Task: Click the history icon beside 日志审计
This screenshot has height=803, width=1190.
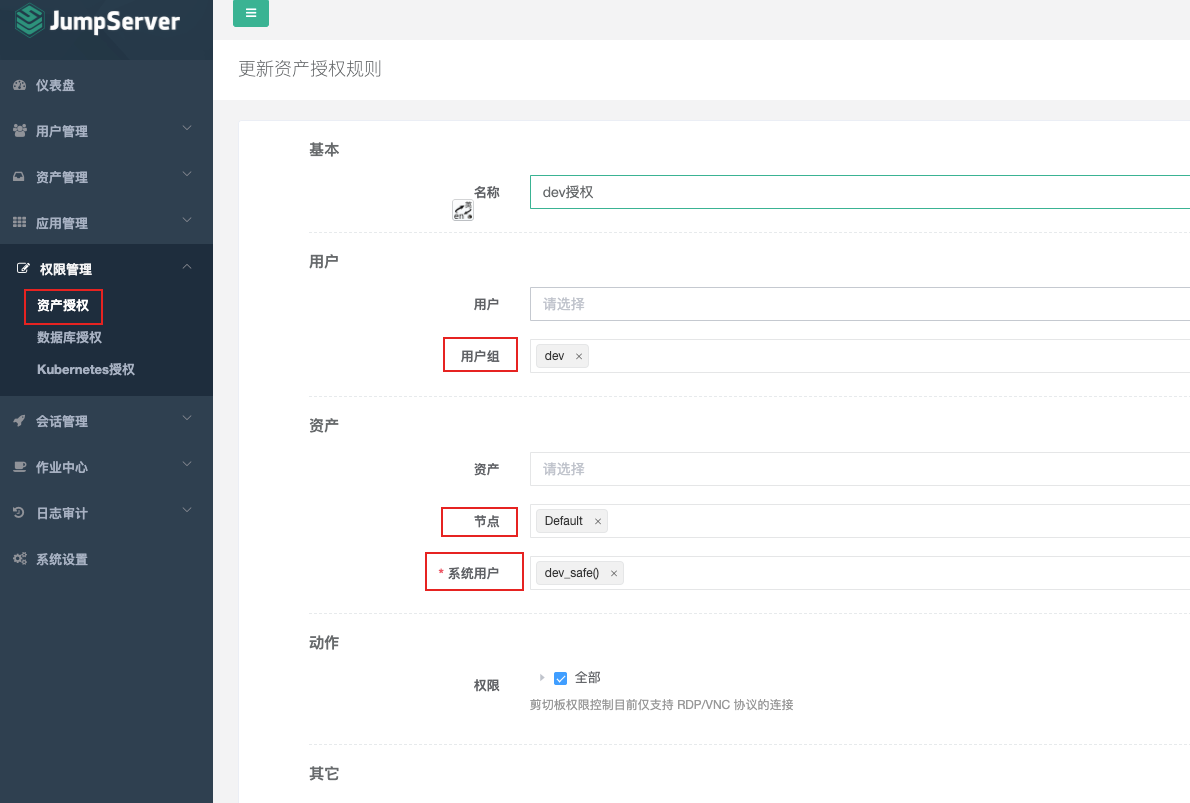Action: click(19, 513)
